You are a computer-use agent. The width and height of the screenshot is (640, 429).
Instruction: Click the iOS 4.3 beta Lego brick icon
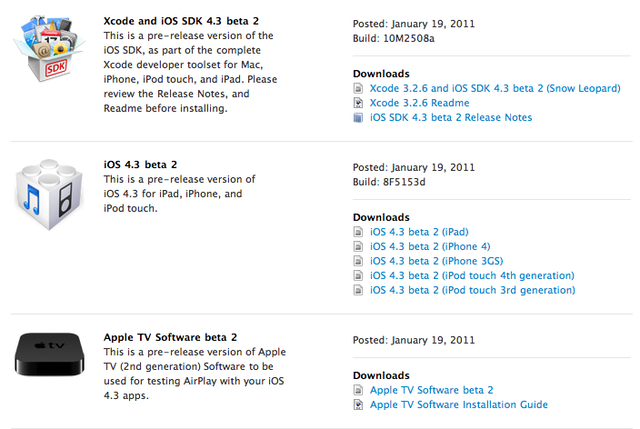click(49, 194)
